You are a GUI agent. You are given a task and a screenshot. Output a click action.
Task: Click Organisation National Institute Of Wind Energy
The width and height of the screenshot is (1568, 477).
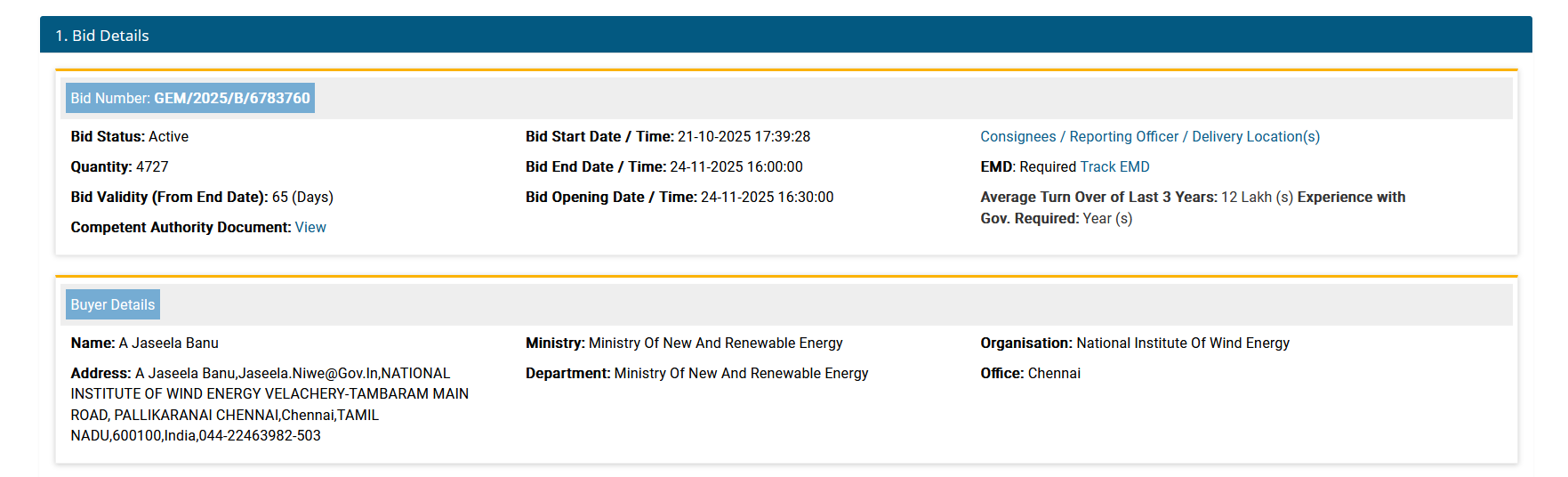point(1182,343)
